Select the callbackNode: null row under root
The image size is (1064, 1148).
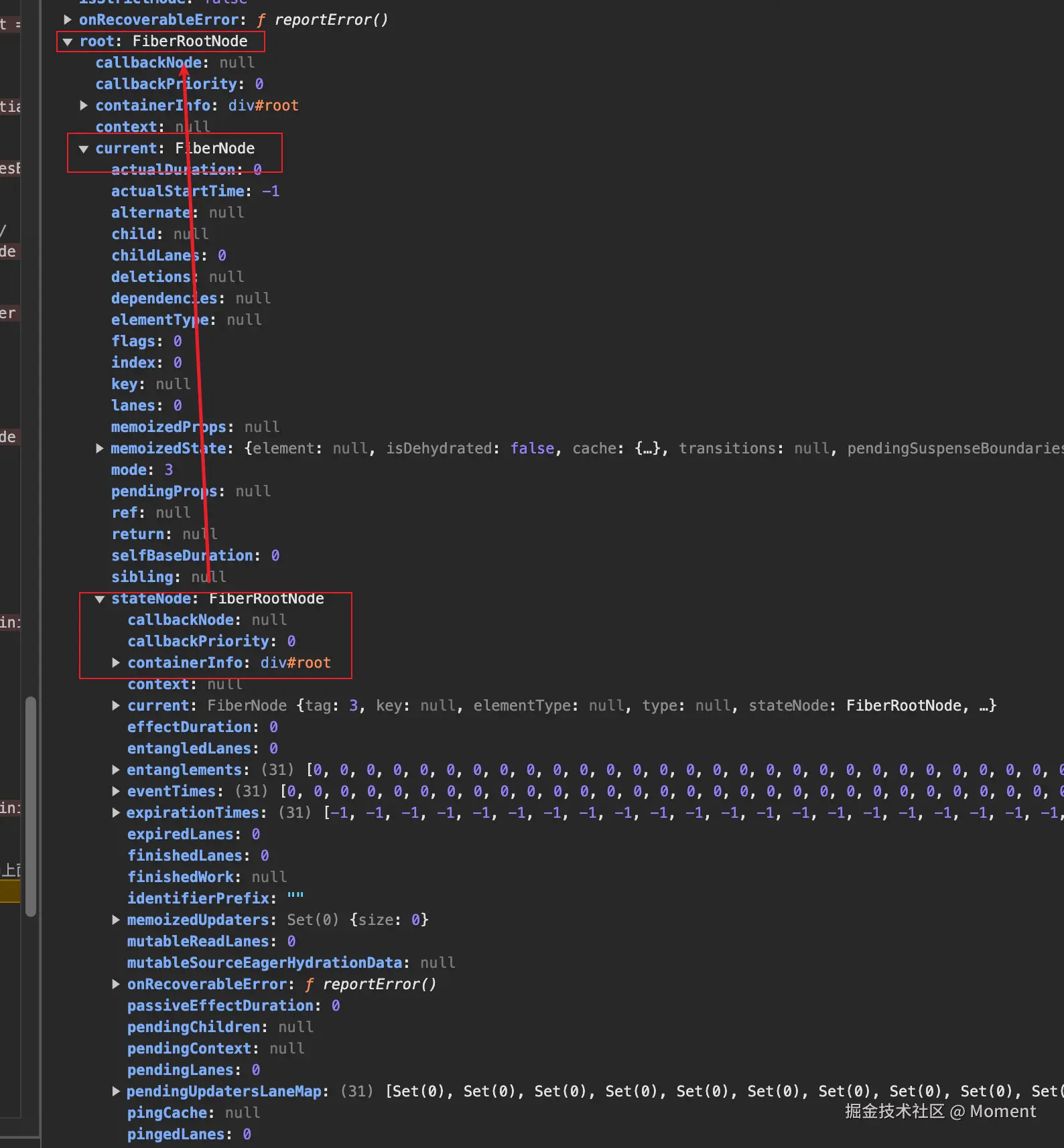coord(175,63)
